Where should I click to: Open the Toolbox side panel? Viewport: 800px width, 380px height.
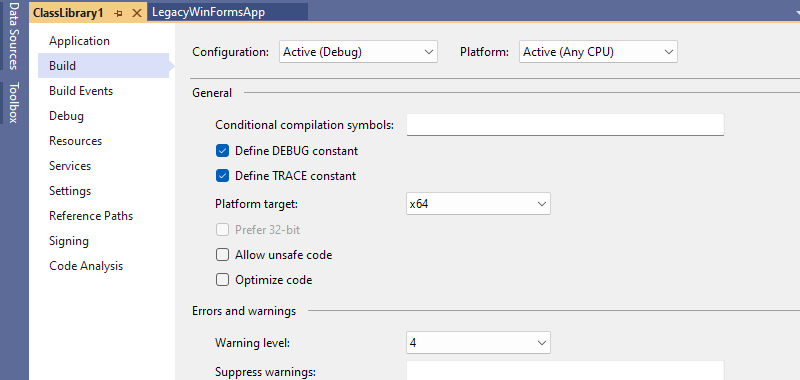click(14, 102)
